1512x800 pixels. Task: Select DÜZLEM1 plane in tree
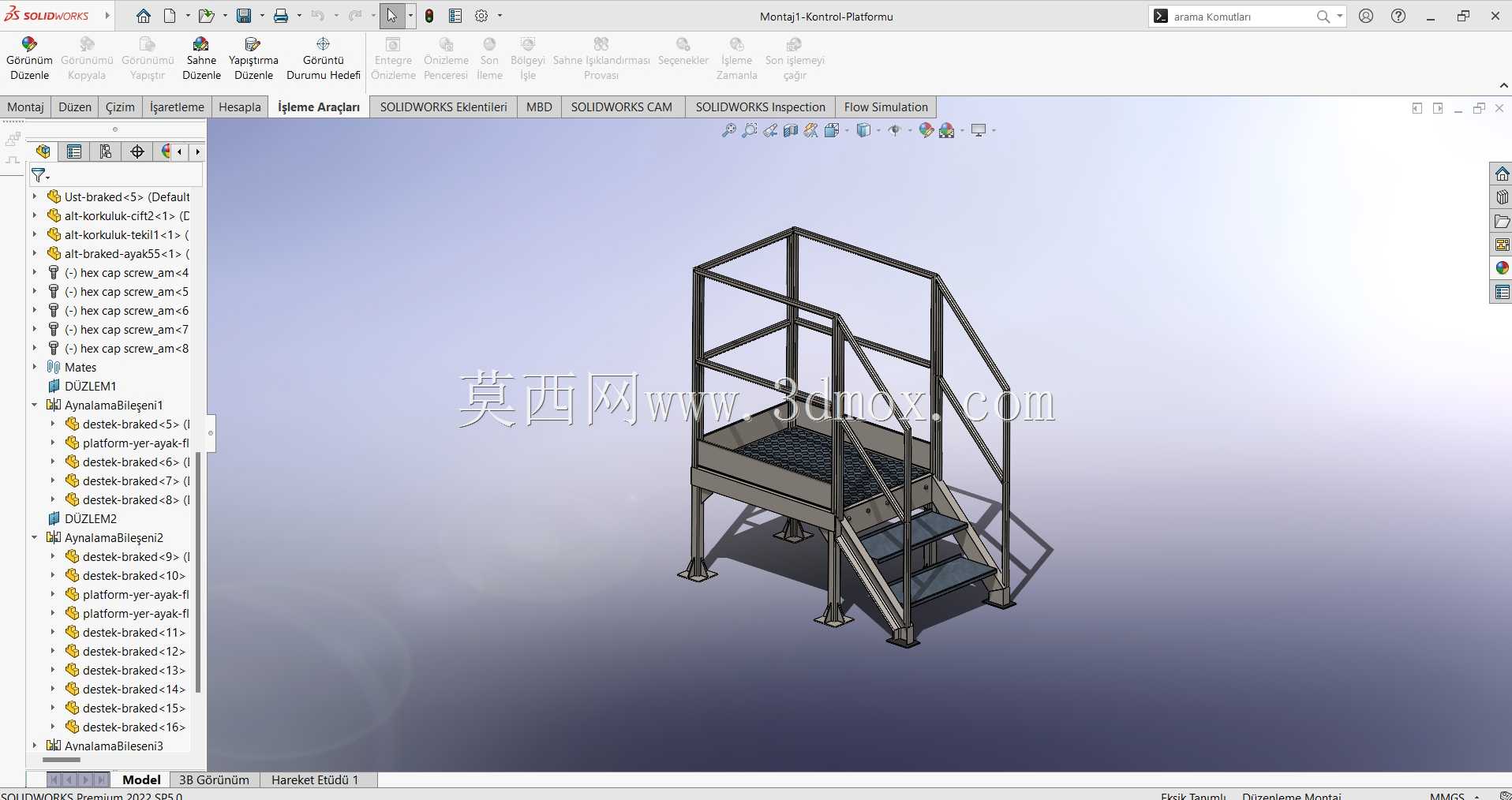[91, 386]
